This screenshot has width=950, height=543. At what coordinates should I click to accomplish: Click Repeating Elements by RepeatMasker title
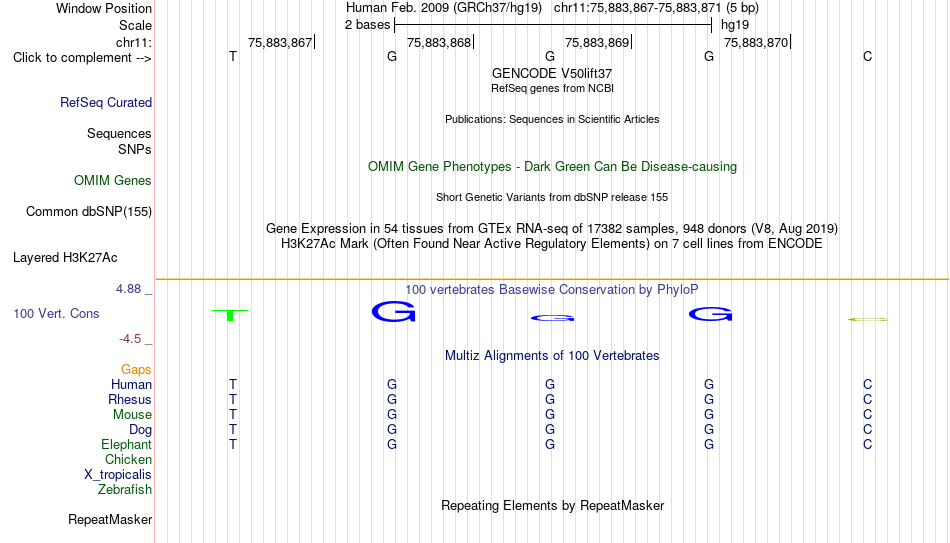(x=552, y=505)
